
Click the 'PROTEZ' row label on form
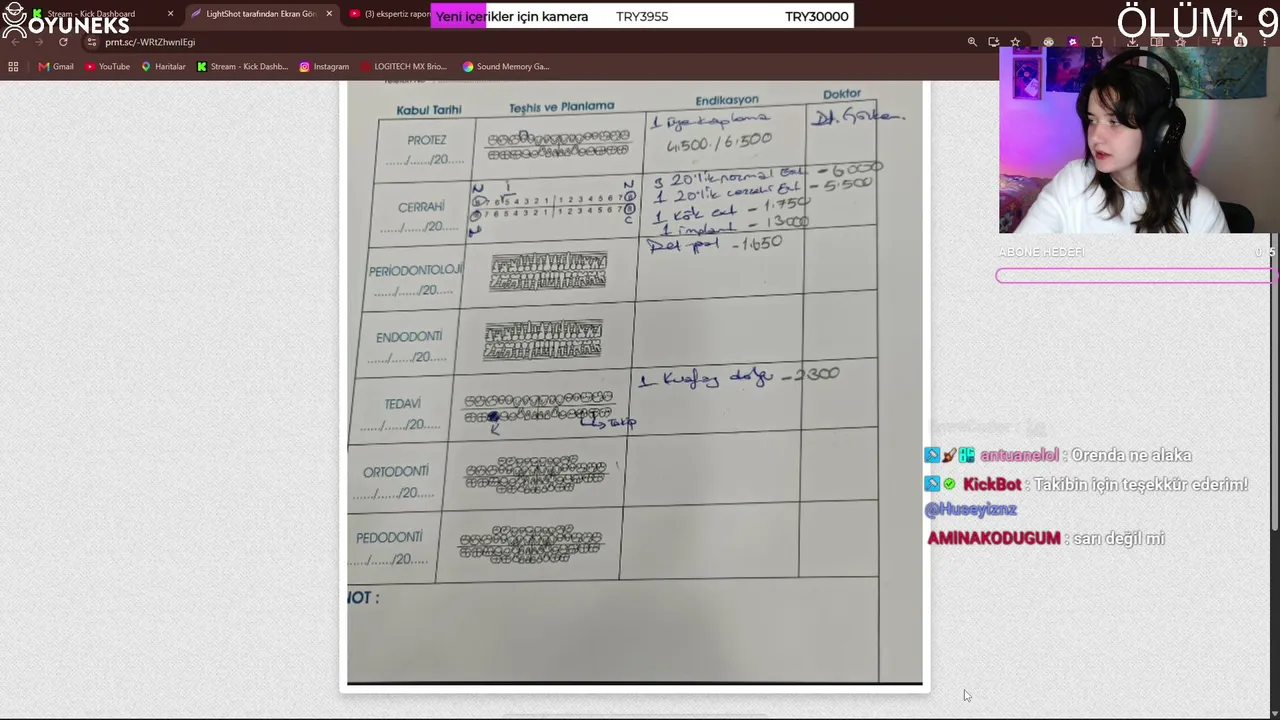click(x=427, y=140)
